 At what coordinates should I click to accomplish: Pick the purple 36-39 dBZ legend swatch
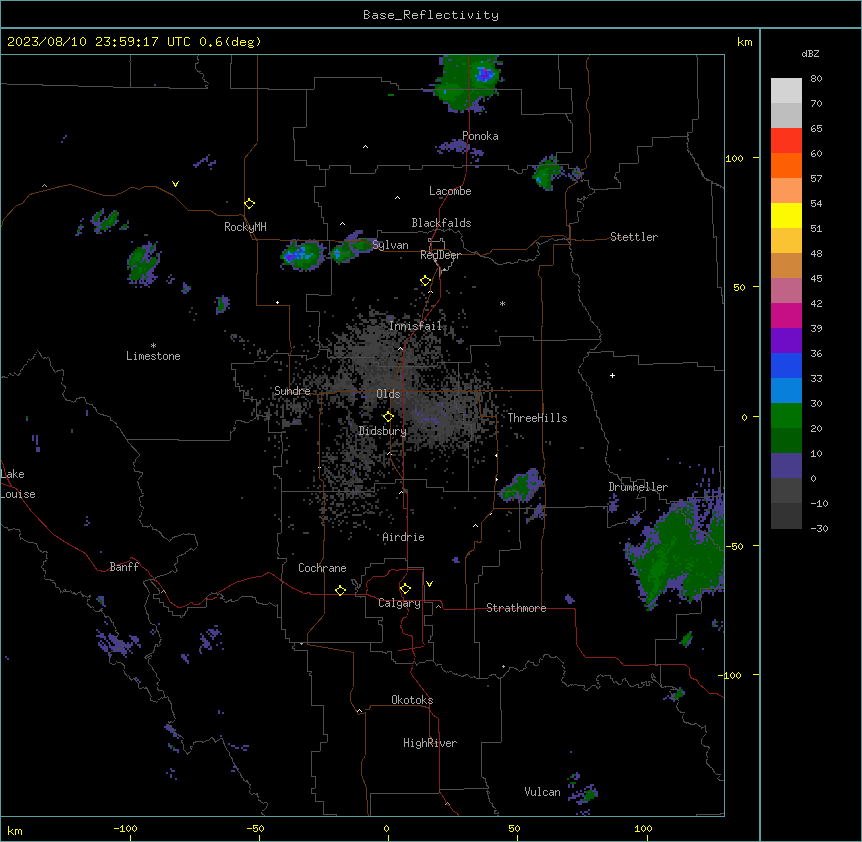[786, 341]
